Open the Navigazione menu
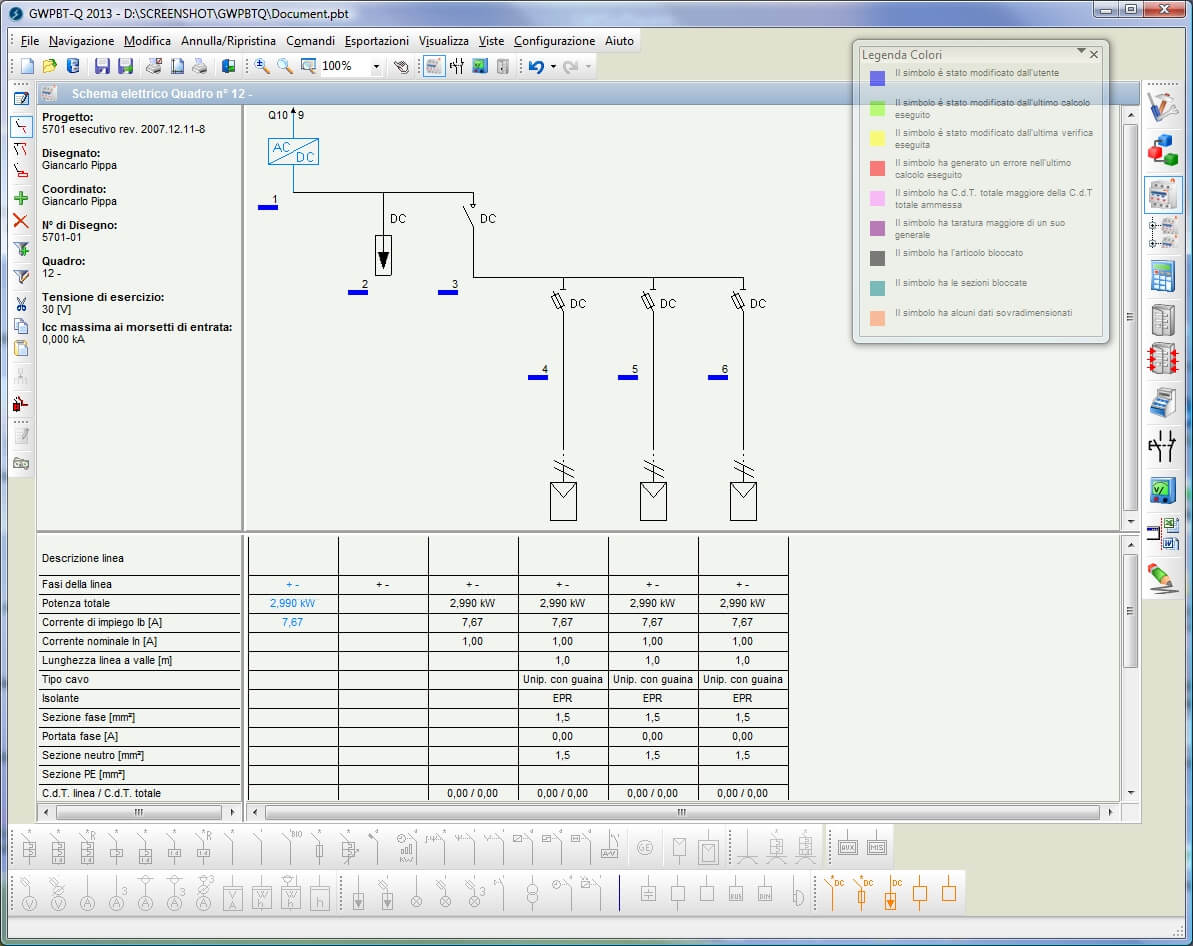Screen dimensions: 1193x946 [81, 40]
